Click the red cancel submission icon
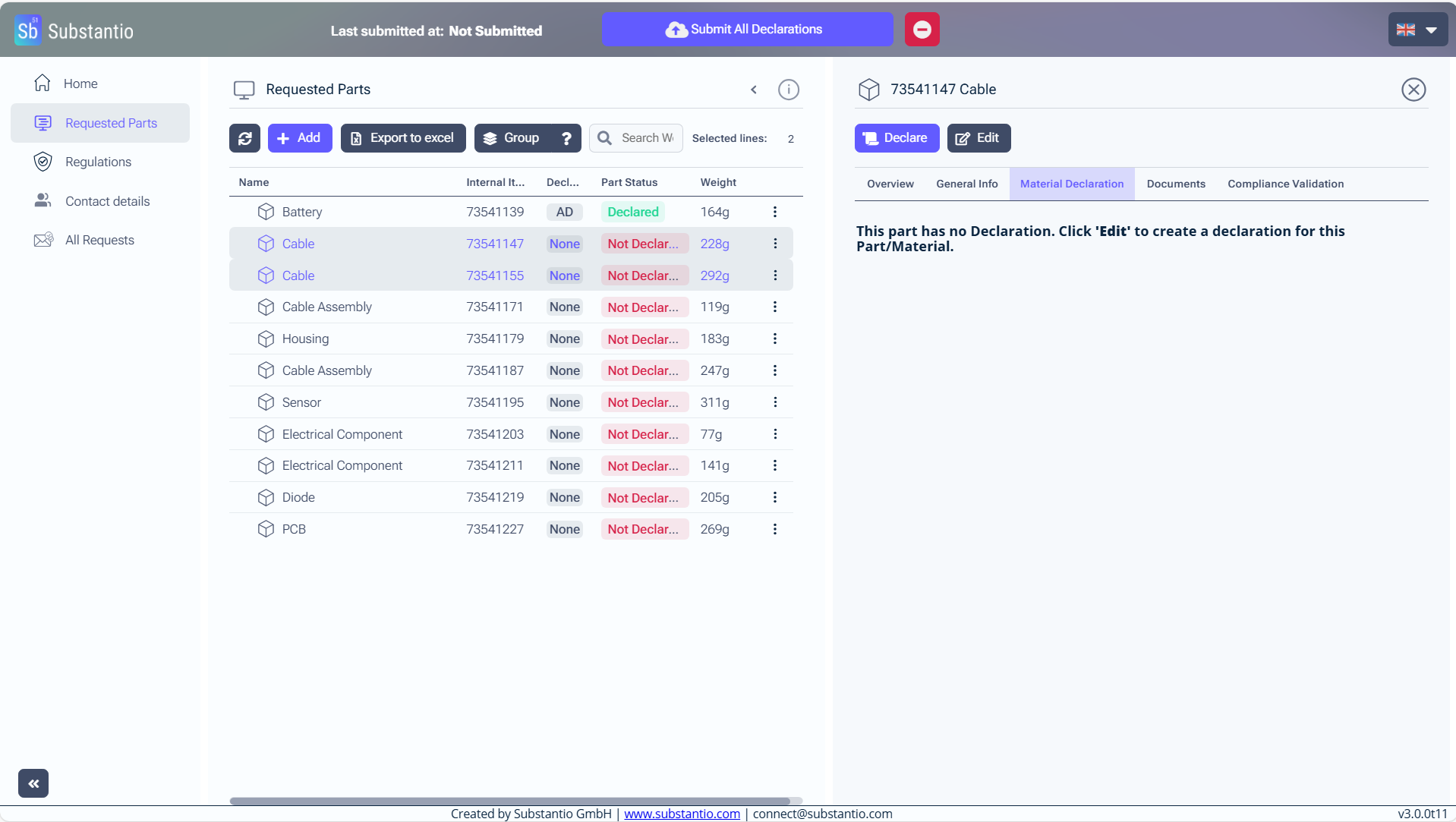The image size is (1456, 822). 922,30
